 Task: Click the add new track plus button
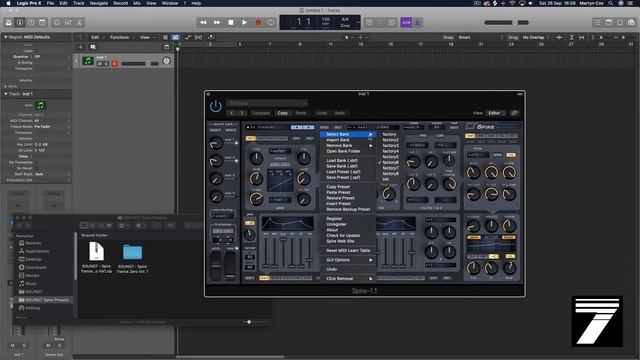pos(80,47)
